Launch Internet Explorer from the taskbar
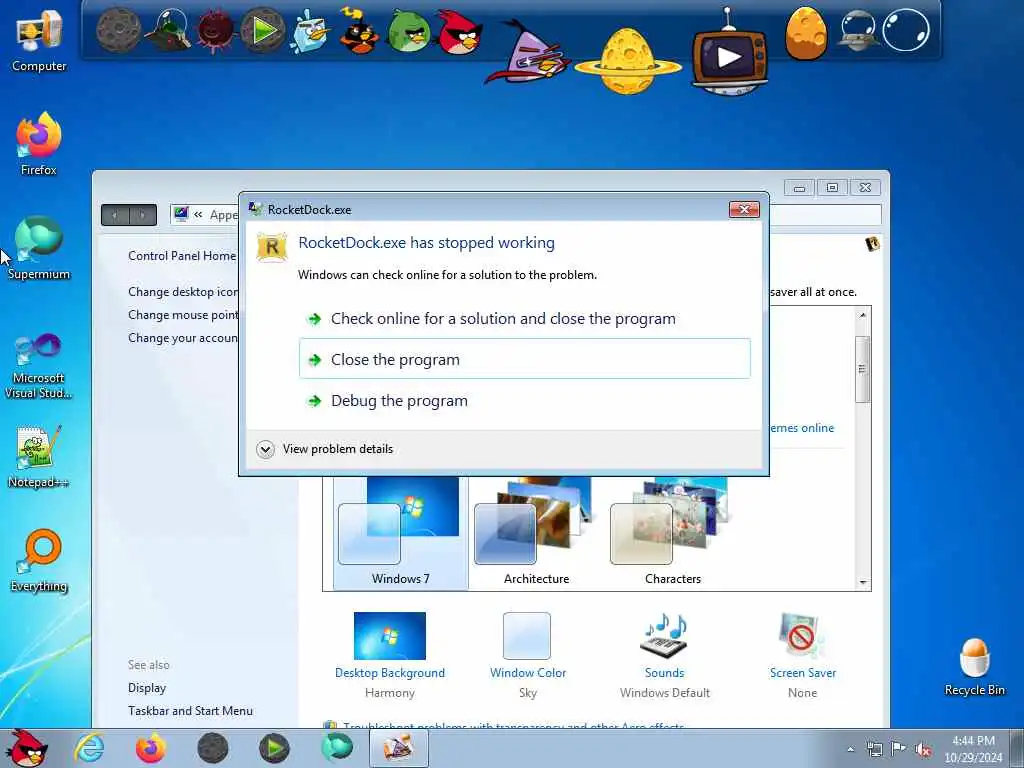 point(89,748)
